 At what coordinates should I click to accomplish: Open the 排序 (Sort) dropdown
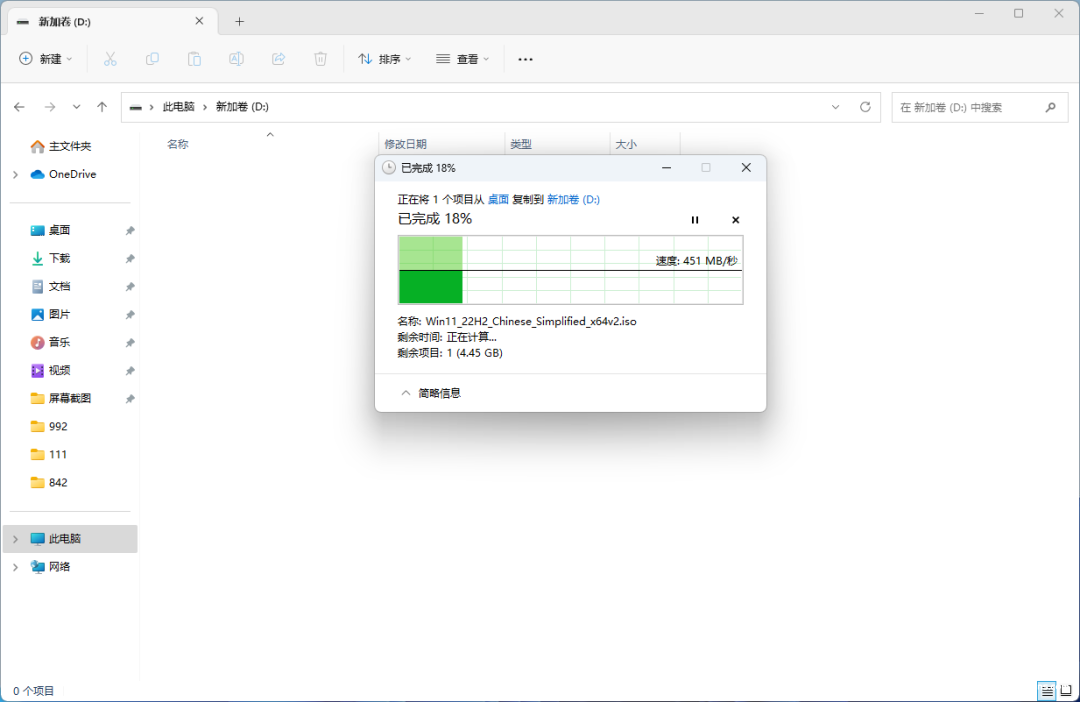[384, 59]
